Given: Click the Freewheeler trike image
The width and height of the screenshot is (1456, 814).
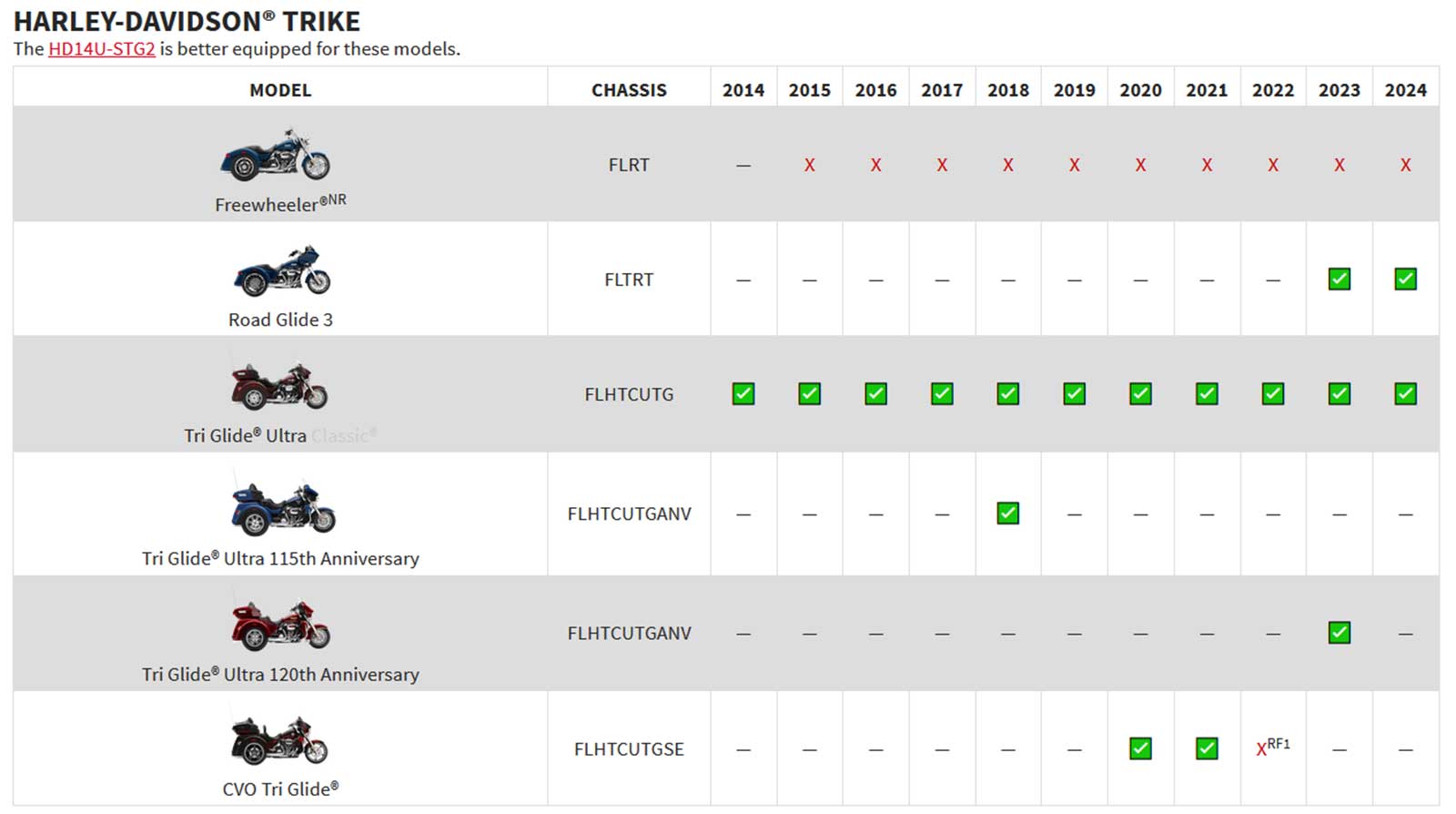Looking at the screenshot, I should pyautogui.click(x=276, y=155).
